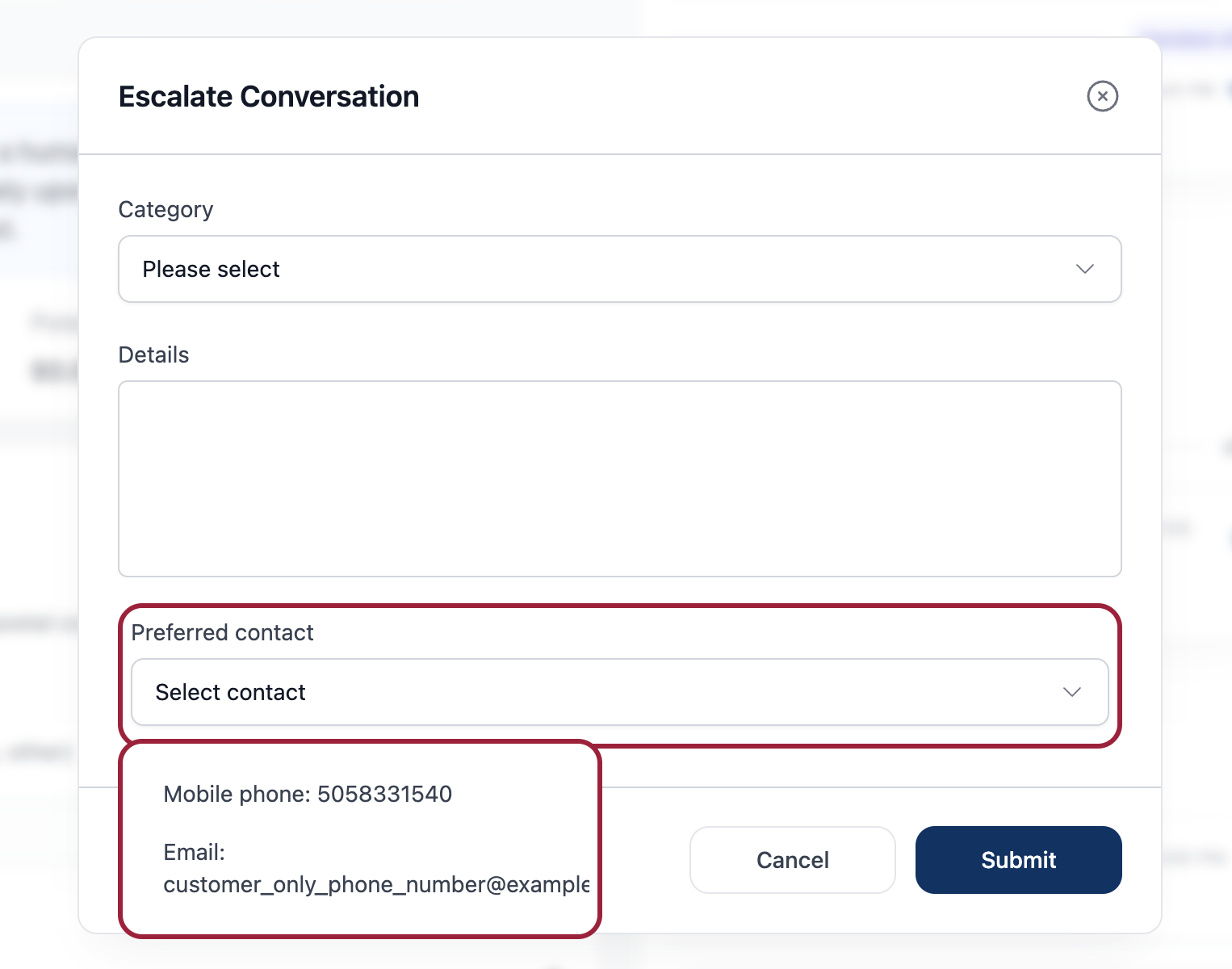Screen dimensions: 1232x969
Task: Click the chevron on the Select contact dropdown
Action: click(x=1071, y=692)
